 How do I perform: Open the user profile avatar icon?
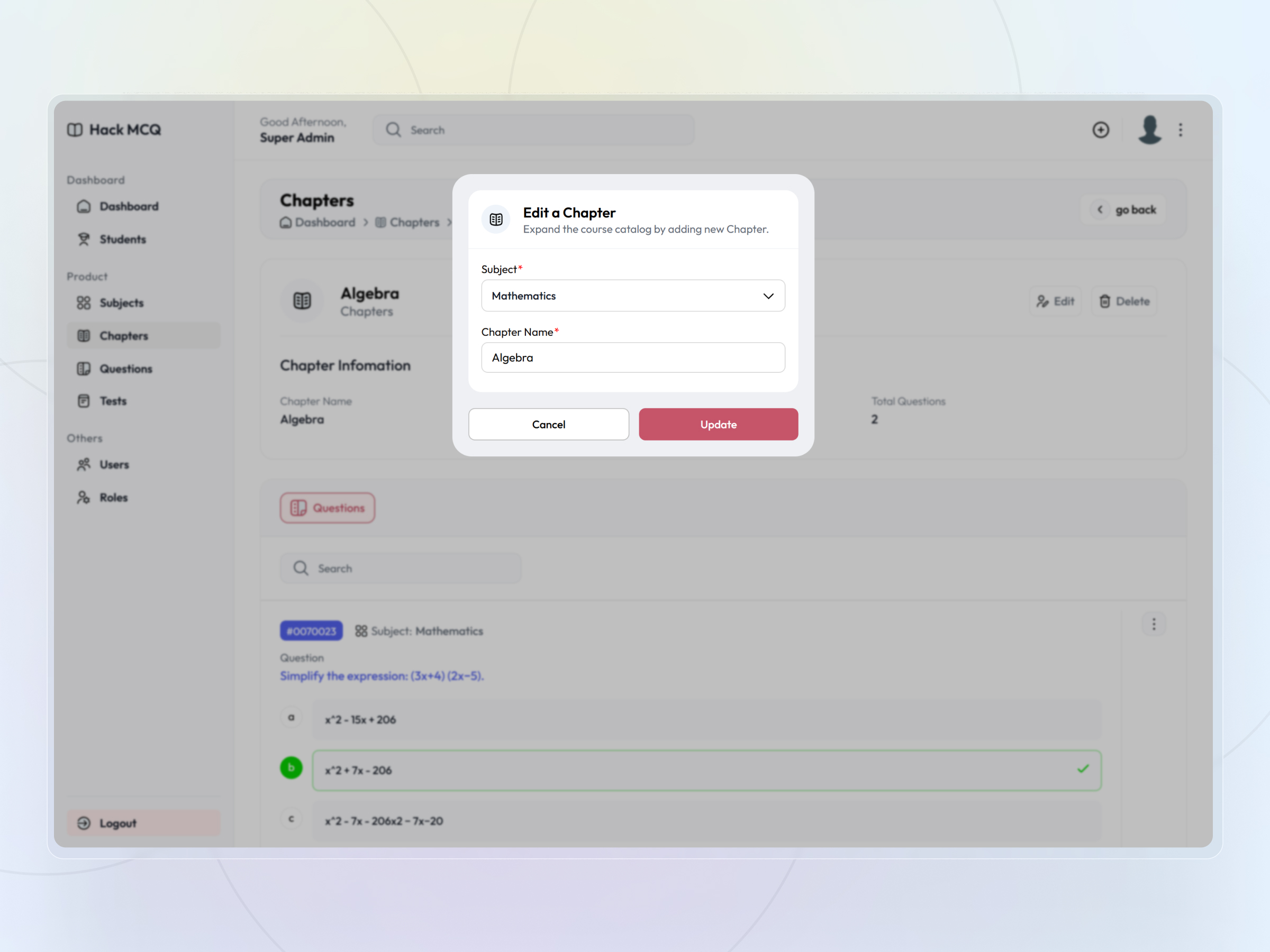(1149, 130)
